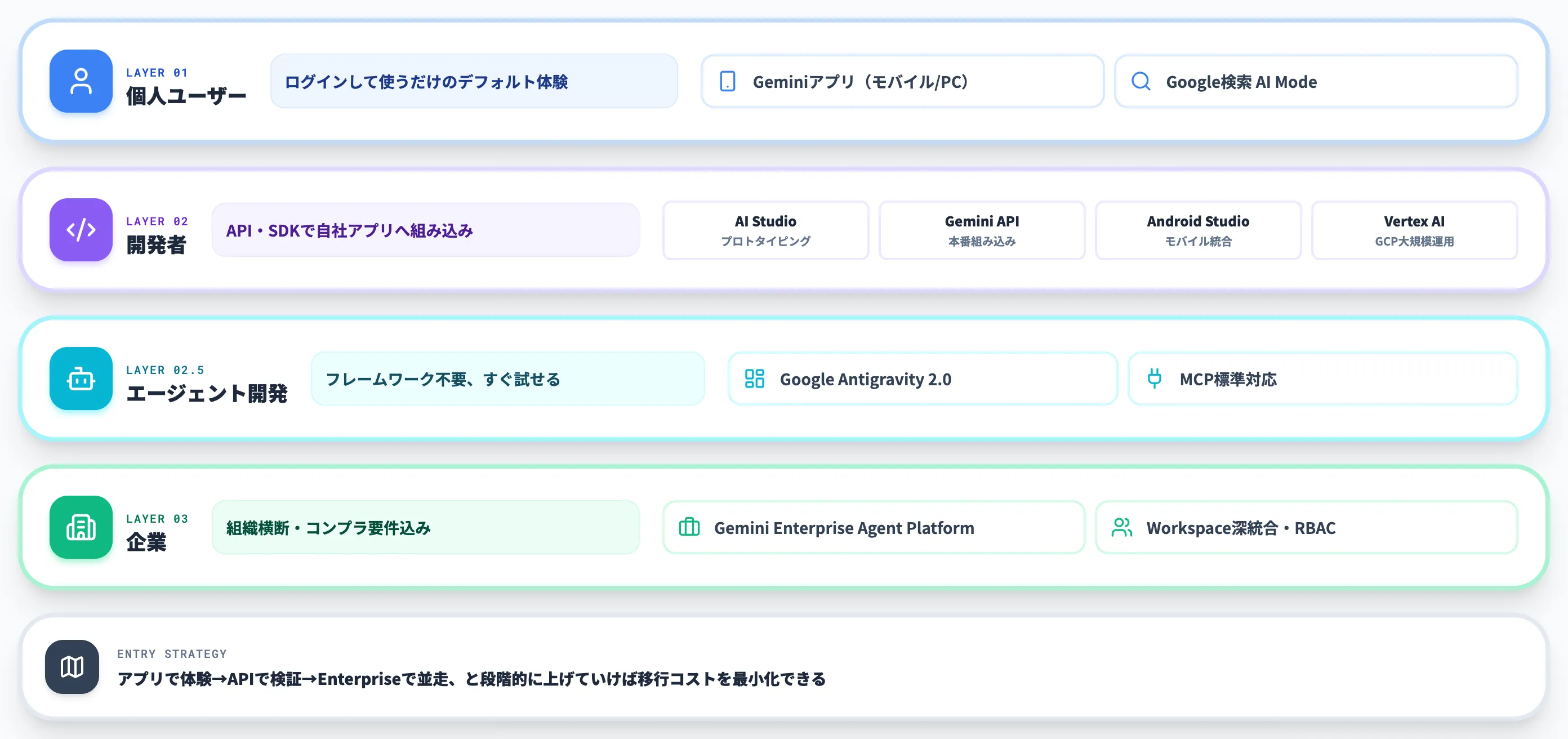This screenshot has width=1568, height=739.
Task: Open the MCP標準対応 card
Action: (x=1322, y=379)
